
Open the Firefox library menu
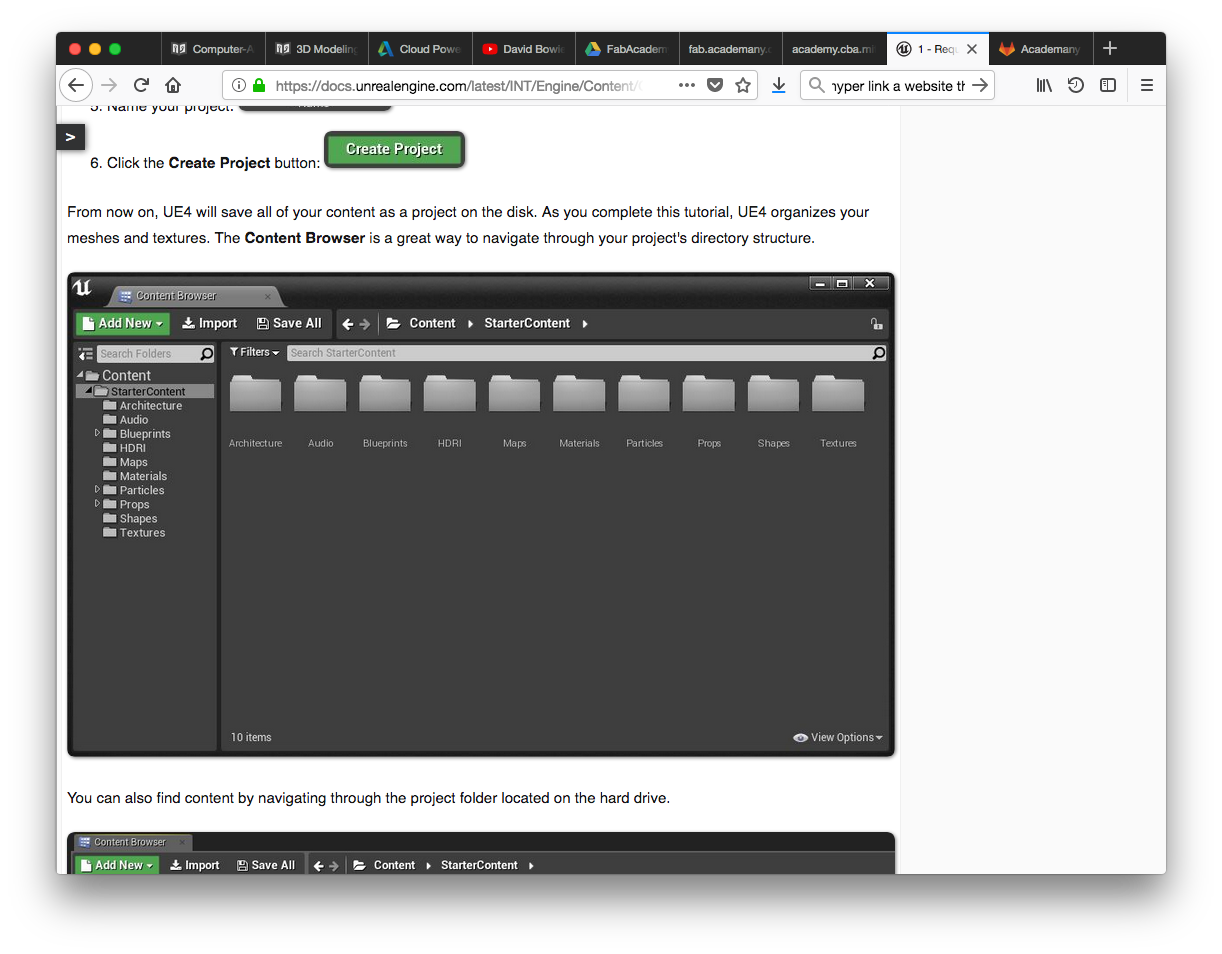1044,86
